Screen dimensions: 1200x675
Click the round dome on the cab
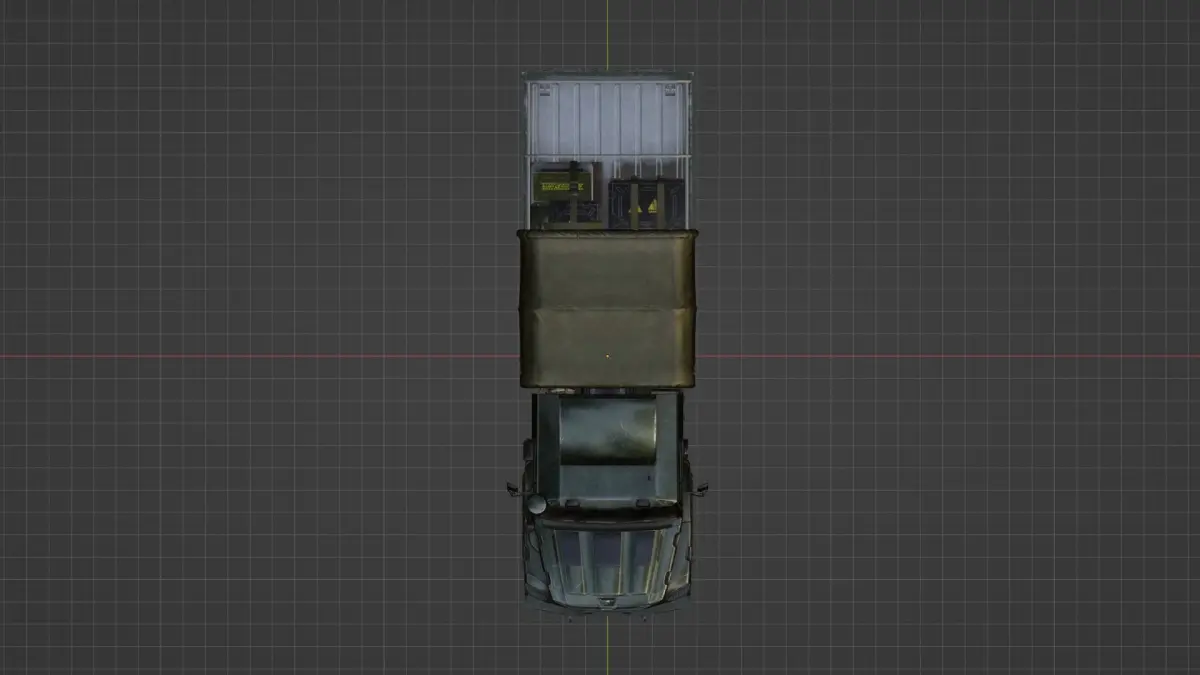click(x=537, y=504)
